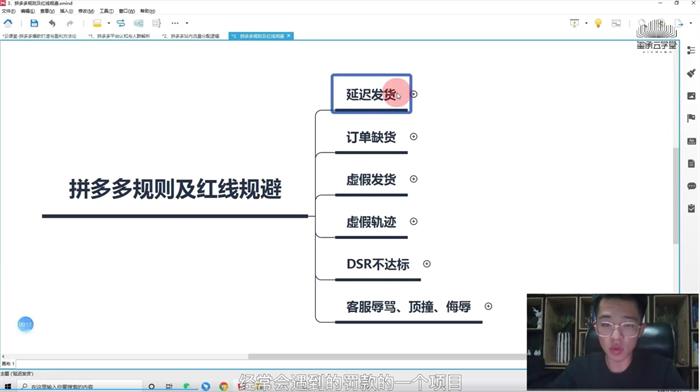Expand the 订单缺货 topic with its circle button
The width and height of the screenshot is (700, 392).
point(413,137)
